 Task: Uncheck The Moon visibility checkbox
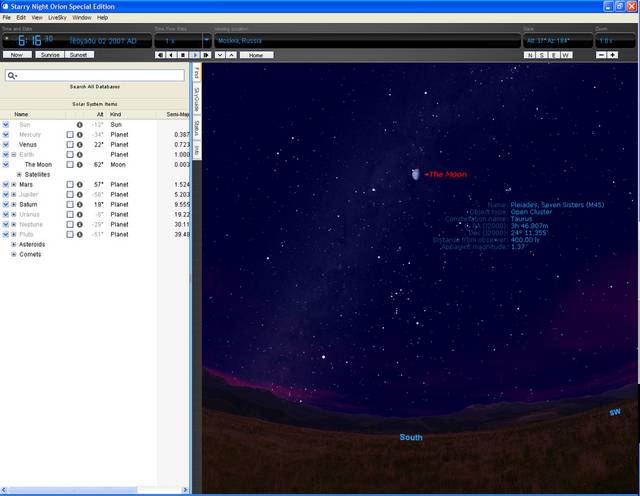tap(6, 165)
